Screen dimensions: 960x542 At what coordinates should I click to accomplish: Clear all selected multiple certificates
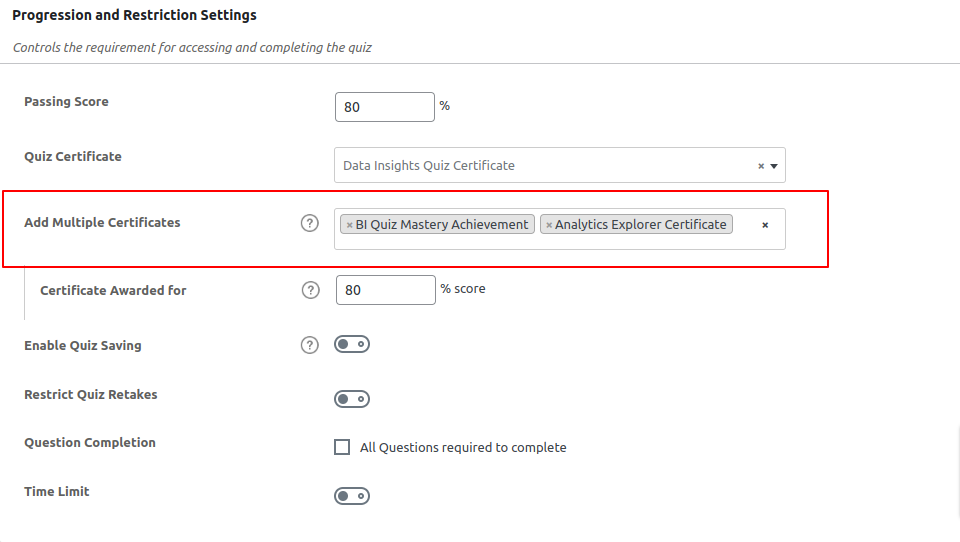(765, 225)
